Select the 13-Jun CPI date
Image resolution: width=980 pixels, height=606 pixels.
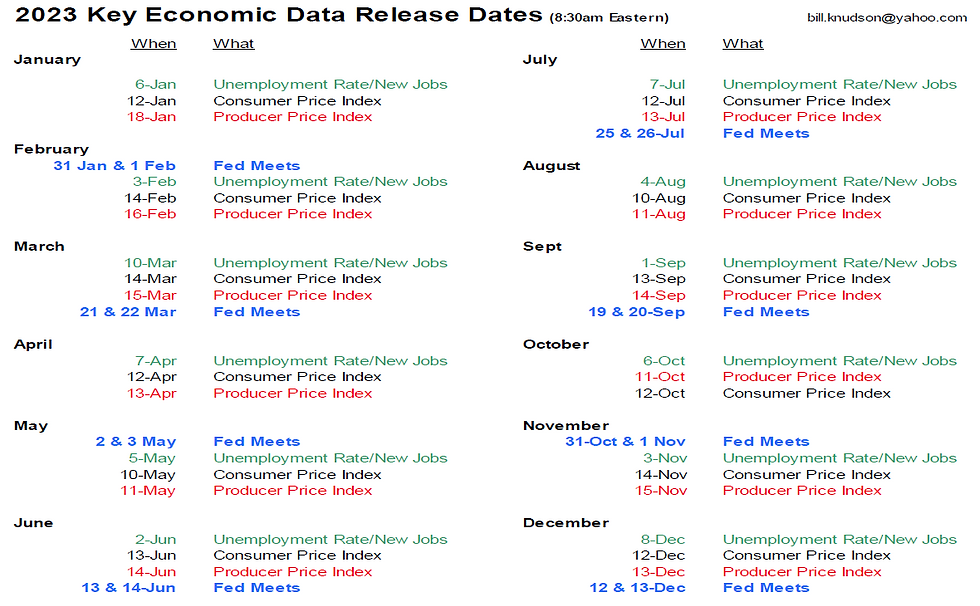pos(151,556)
